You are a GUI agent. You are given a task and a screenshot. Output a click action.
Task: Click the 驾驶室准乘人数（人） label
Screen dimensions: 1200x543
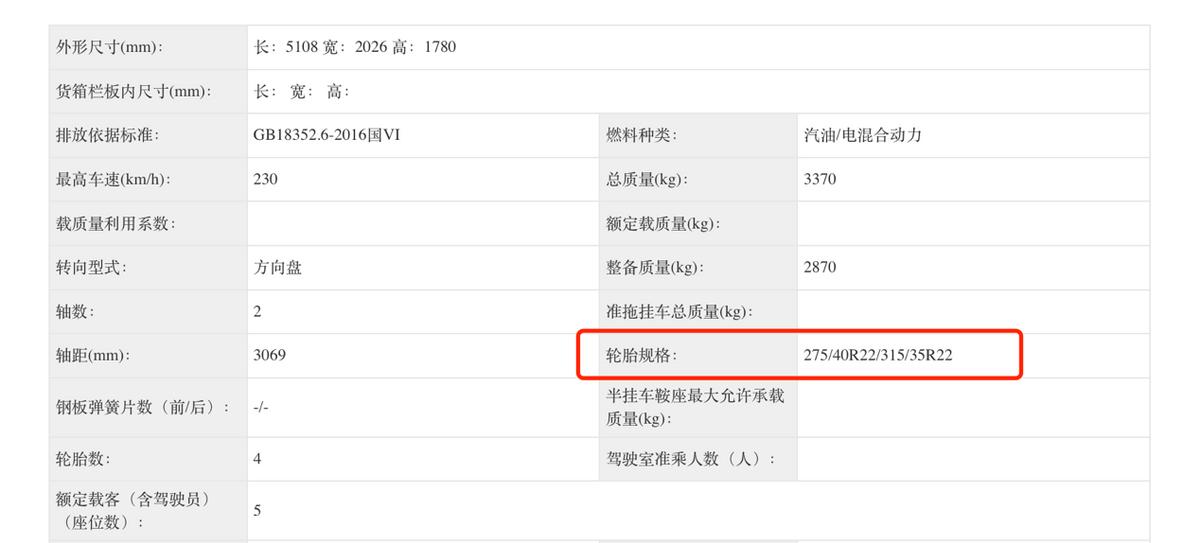click(691, 459)
